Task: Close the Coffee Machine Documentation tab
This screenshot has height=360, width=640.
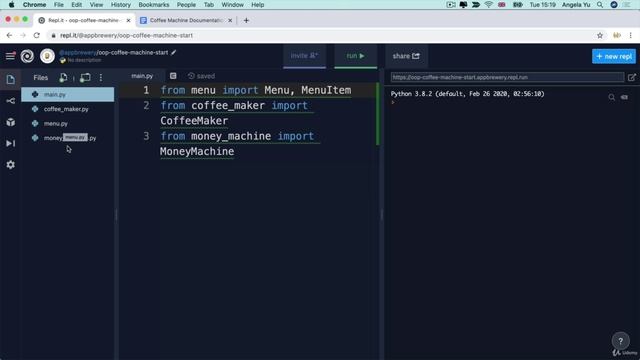Action: (230, 20)
